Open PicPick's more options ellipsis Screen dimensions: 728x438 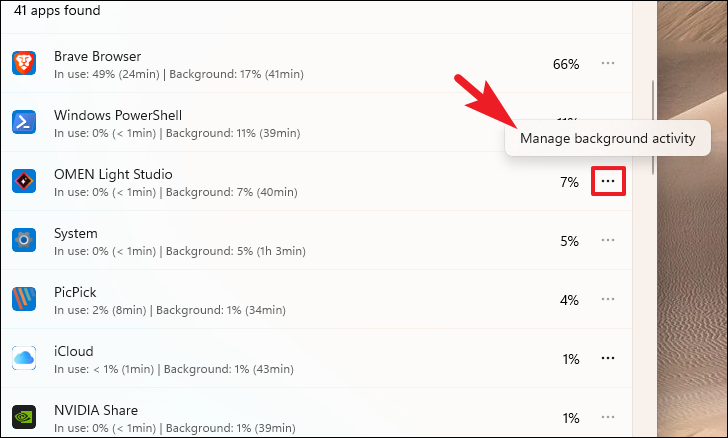[608, 299]
